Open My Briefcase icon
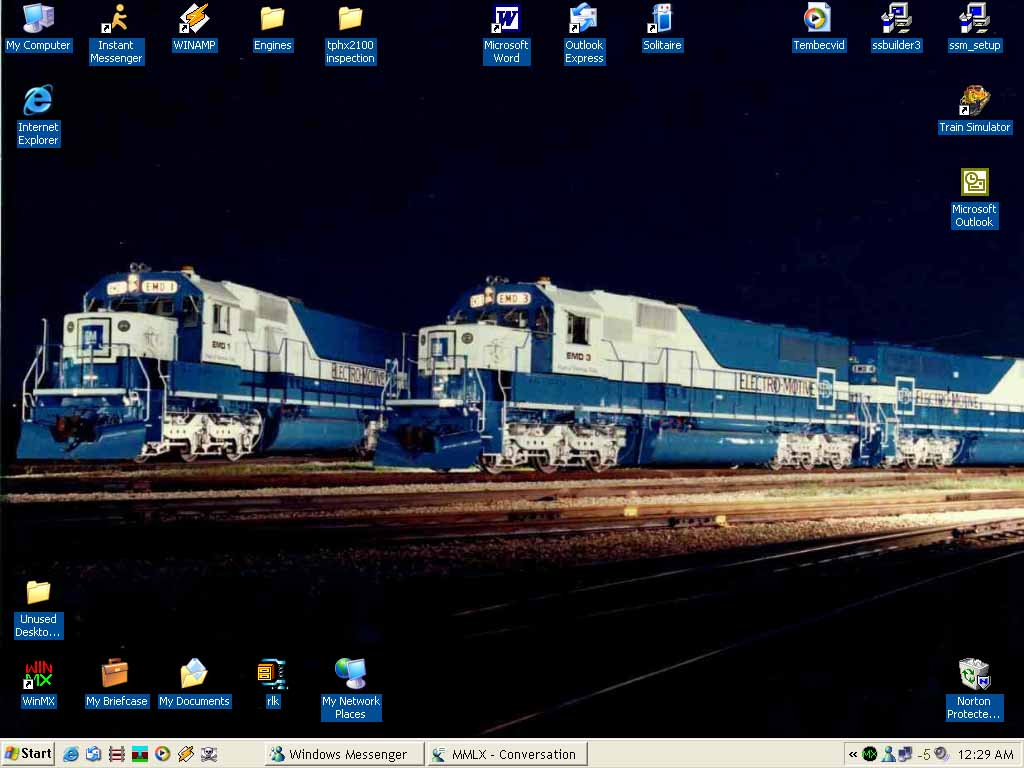Image resolution: width=1024 pixels, height=768 pixels. pos(116,683)
